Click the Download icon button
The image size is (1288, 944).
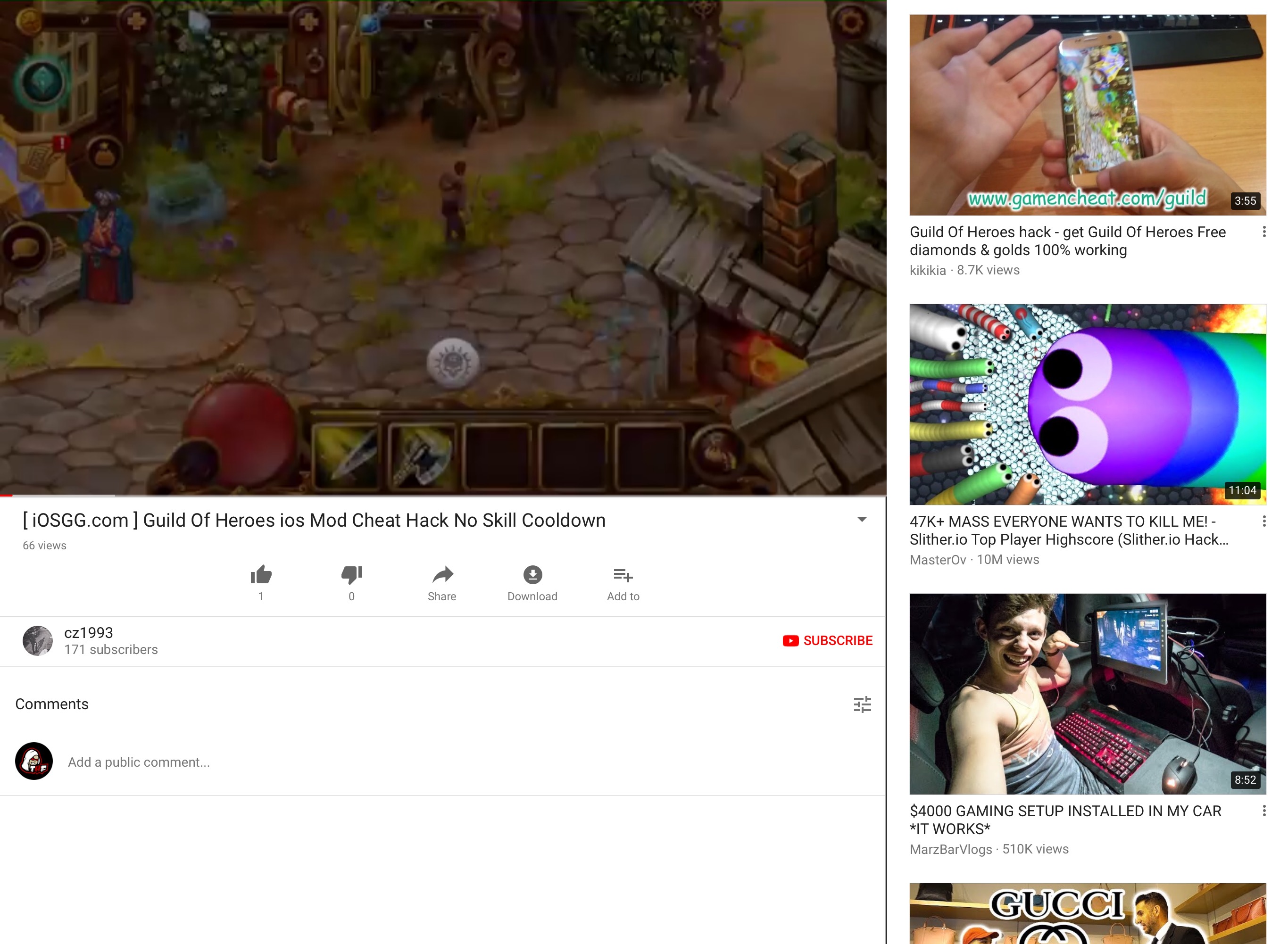(532, 575)
